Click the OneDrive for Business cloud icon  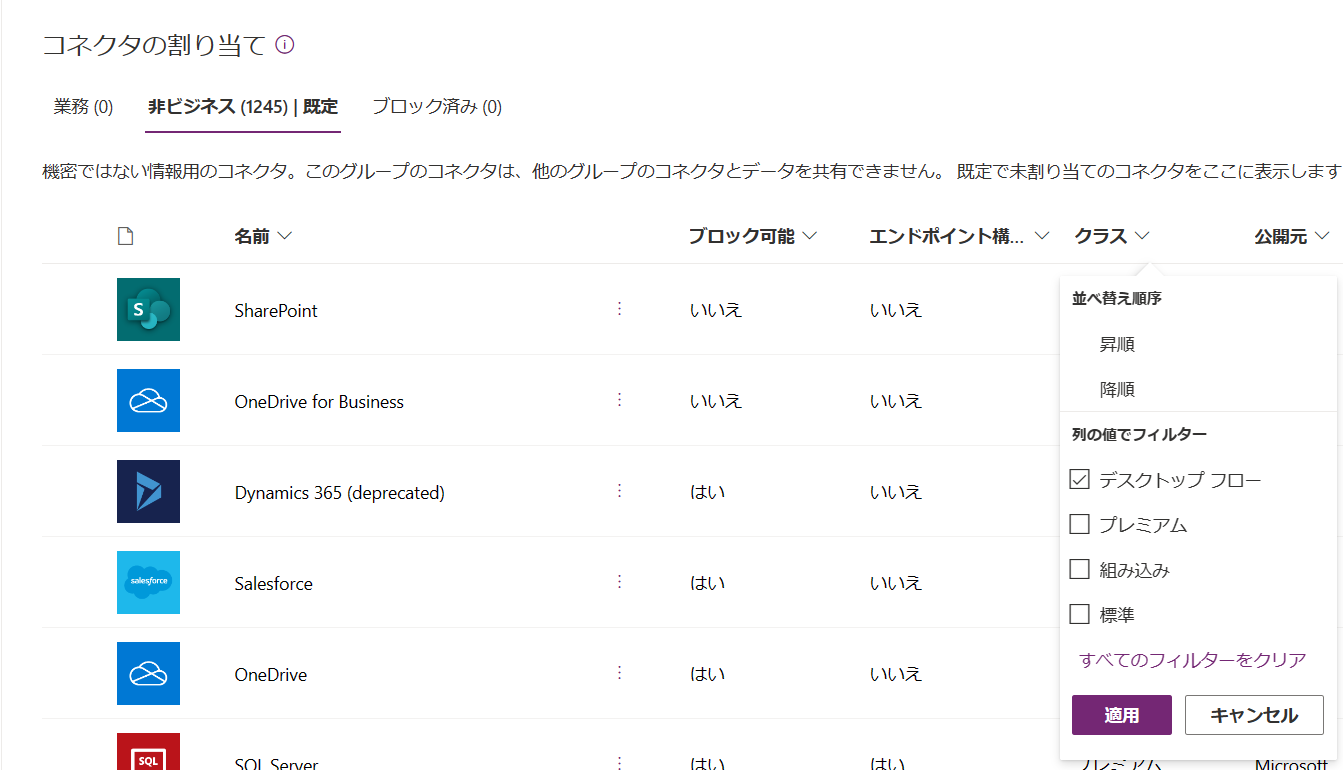pos(148,400)
